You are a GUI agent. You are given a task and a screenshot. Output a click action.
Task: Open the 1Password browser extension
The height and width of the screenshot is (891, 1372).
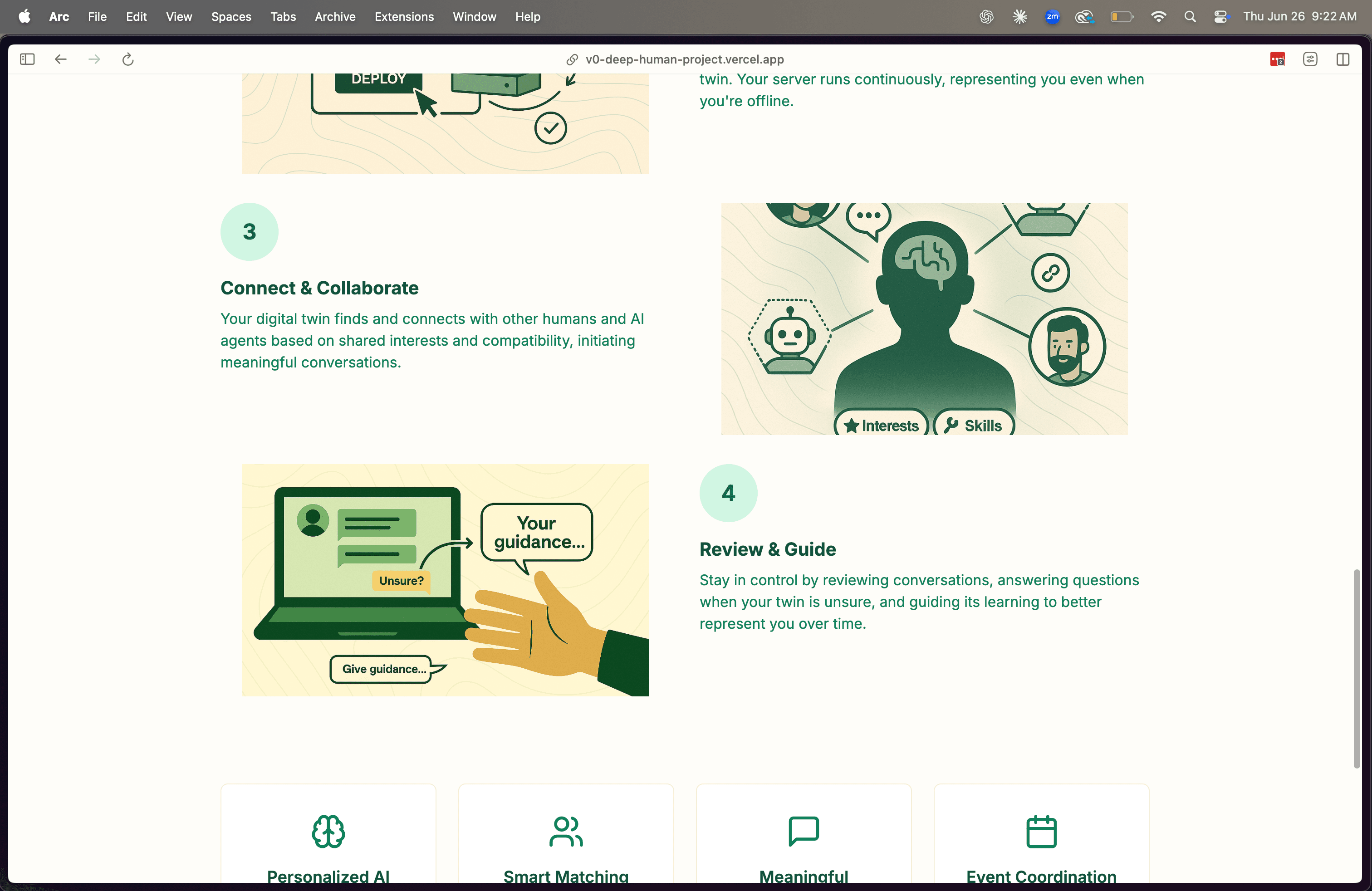(x=1276, y=59)
